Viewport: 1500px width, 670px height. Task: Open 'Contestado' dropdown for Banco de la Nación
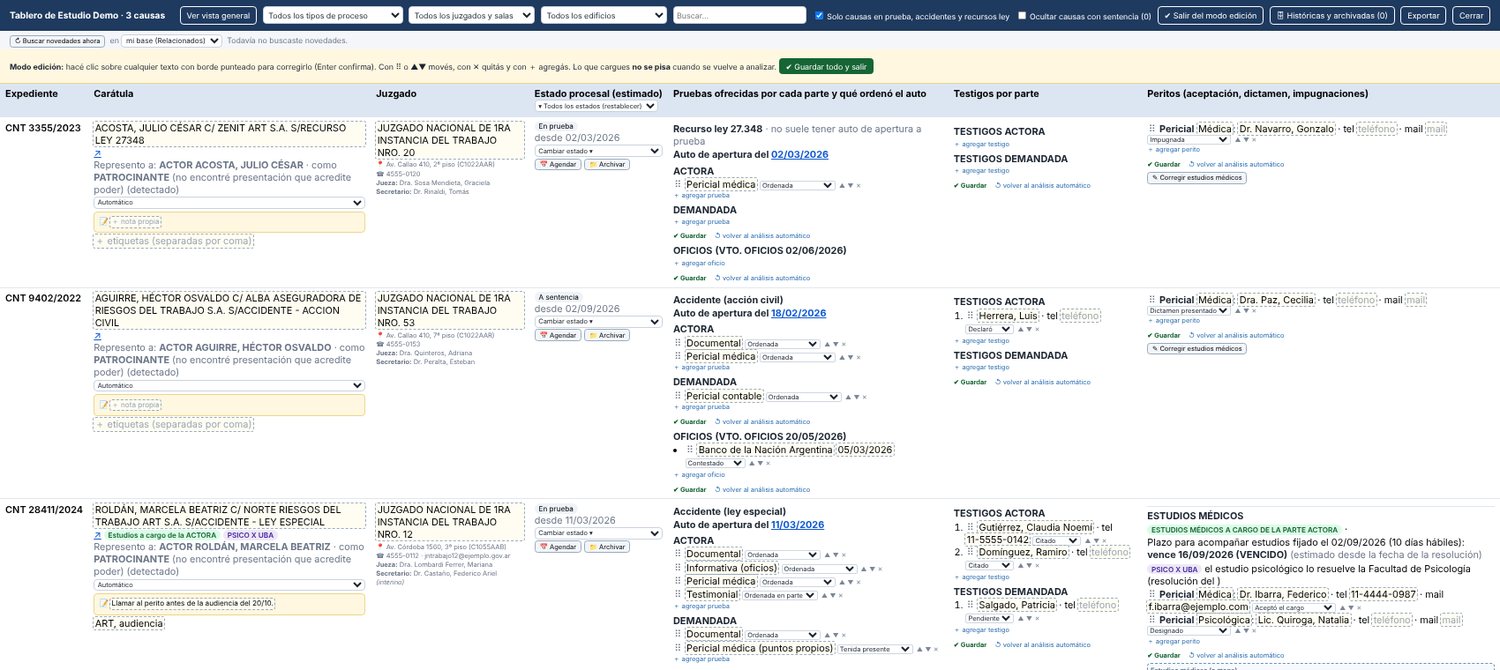pyautogui.click(x=715, y=463)
